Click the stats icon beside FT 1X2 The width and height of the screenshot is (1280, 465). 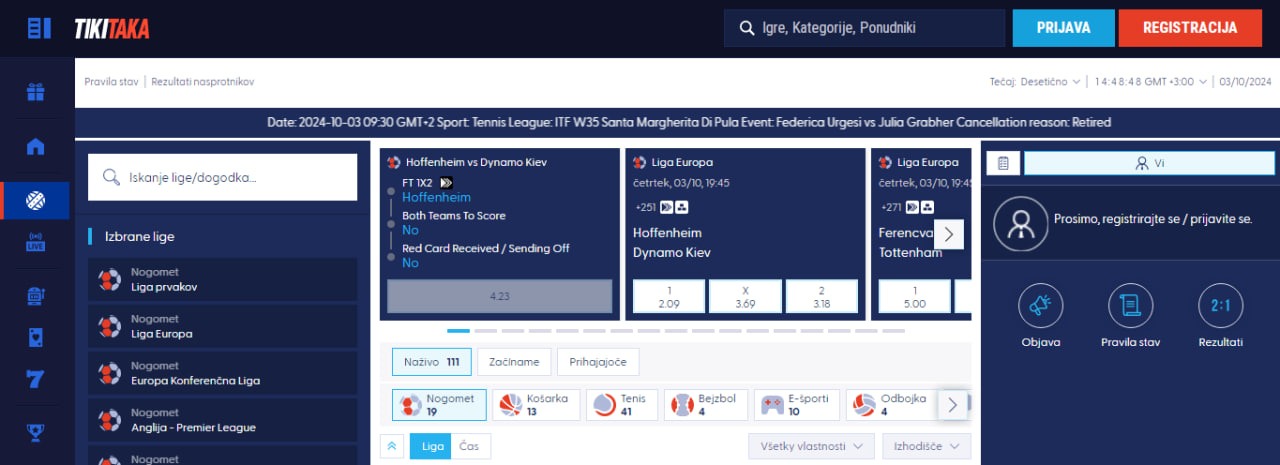[446, 183]
